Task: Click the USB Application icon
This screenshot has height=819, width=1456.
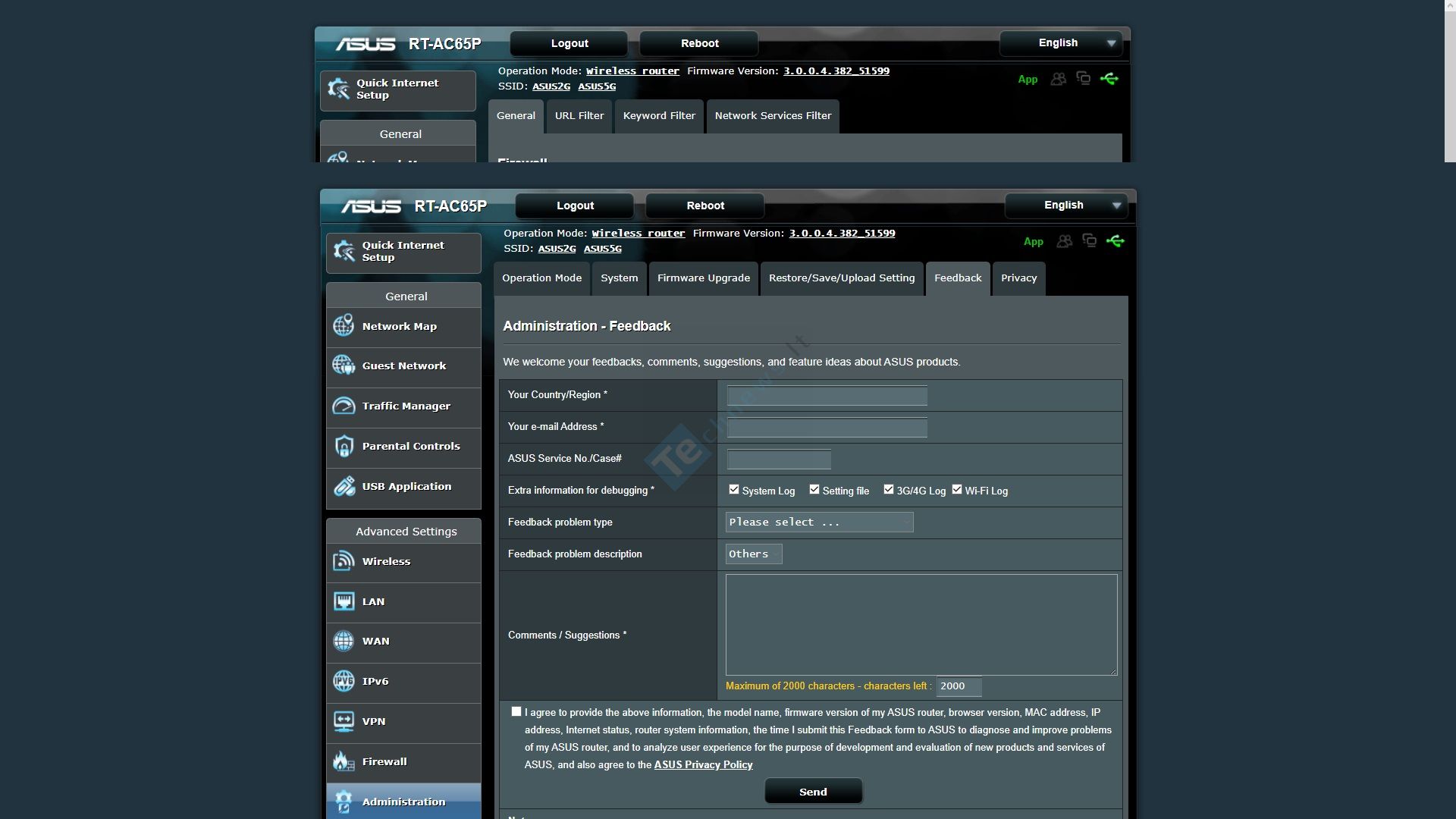Action: coord(344,486)
